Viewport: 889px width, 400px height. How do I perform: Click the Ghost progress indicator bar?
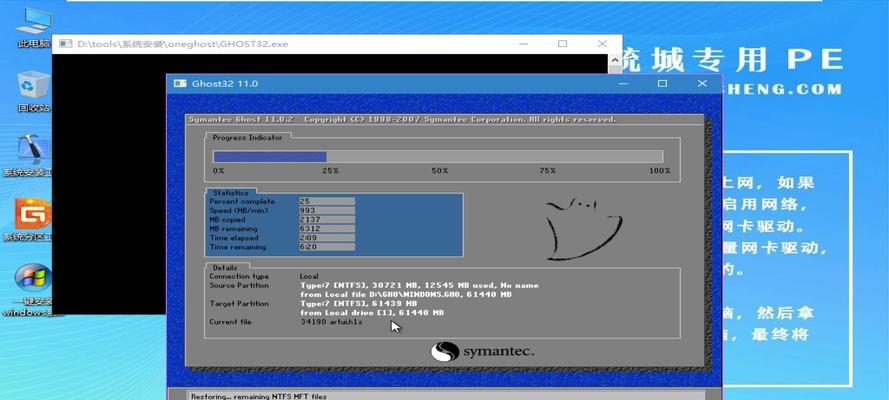point(438,157)
